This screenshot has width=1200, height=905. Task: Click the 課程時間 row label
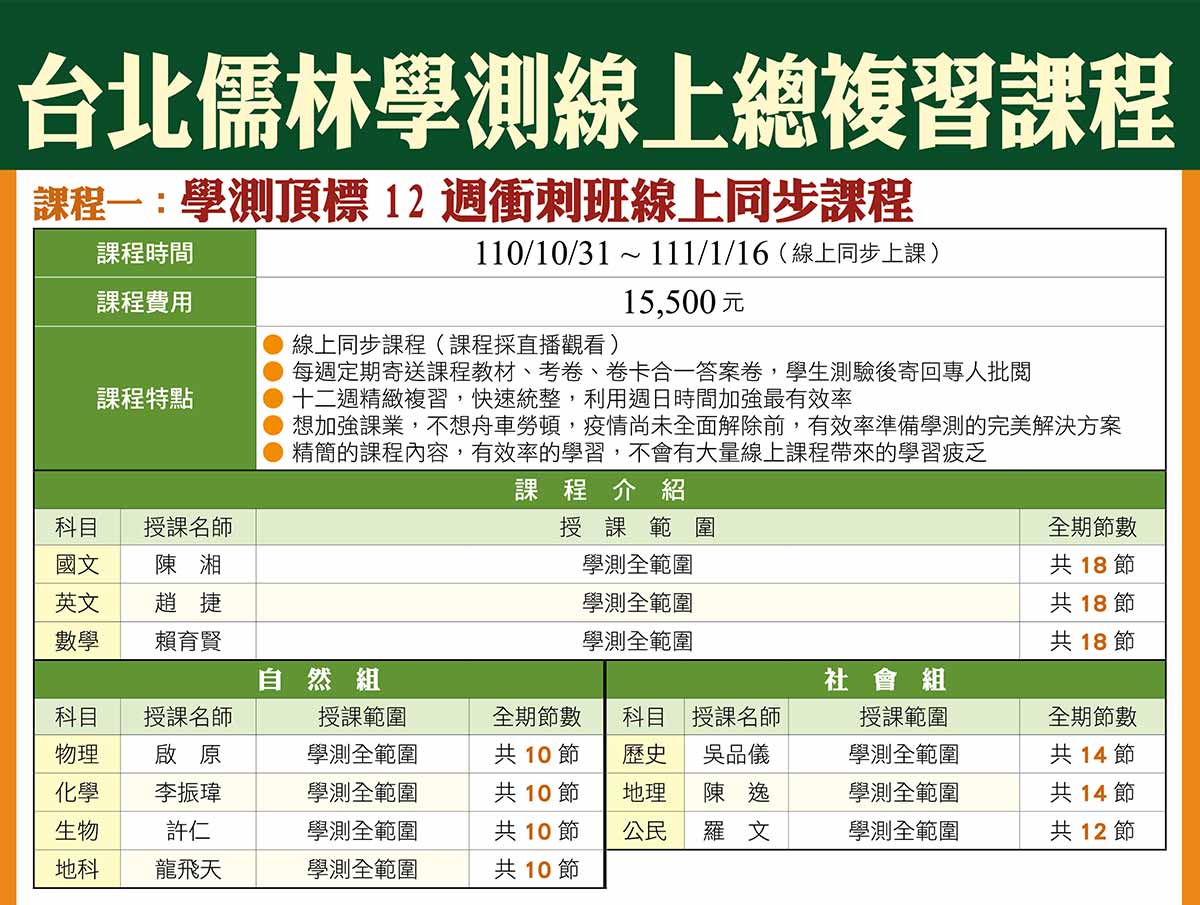click(145, 254)
